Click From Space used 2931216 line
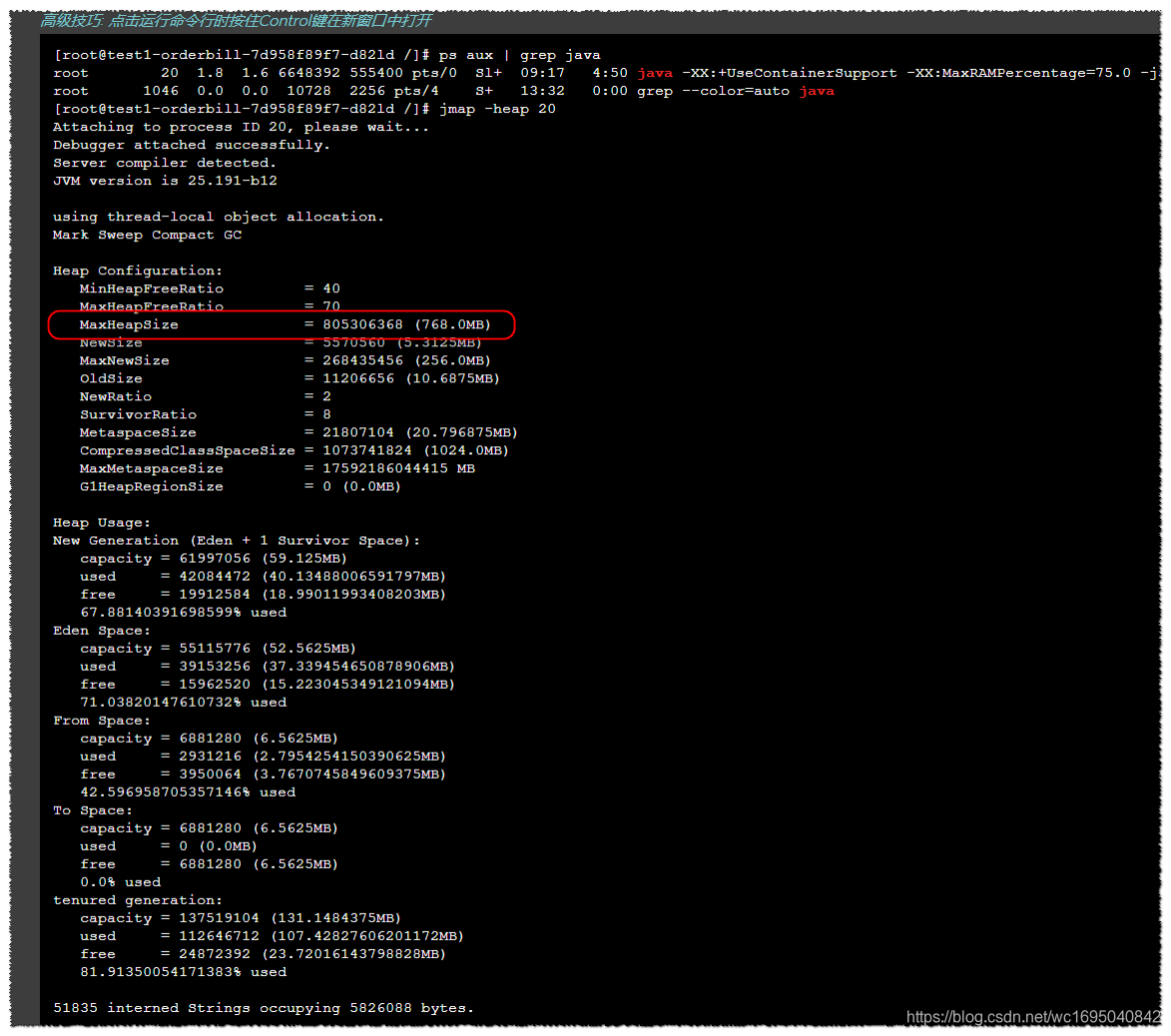The height and width of the screenshot is (1036, 1171). pyautogui.click(x=263, y=757)
